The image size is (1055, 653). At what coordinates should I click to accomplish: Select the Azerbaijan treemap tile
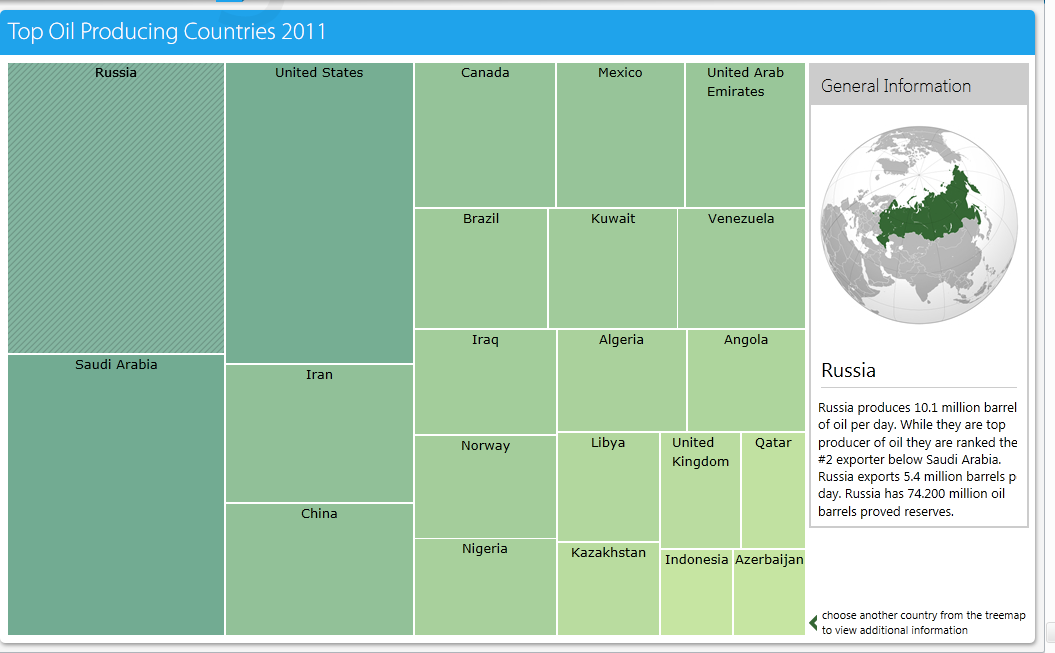point(769,592)
